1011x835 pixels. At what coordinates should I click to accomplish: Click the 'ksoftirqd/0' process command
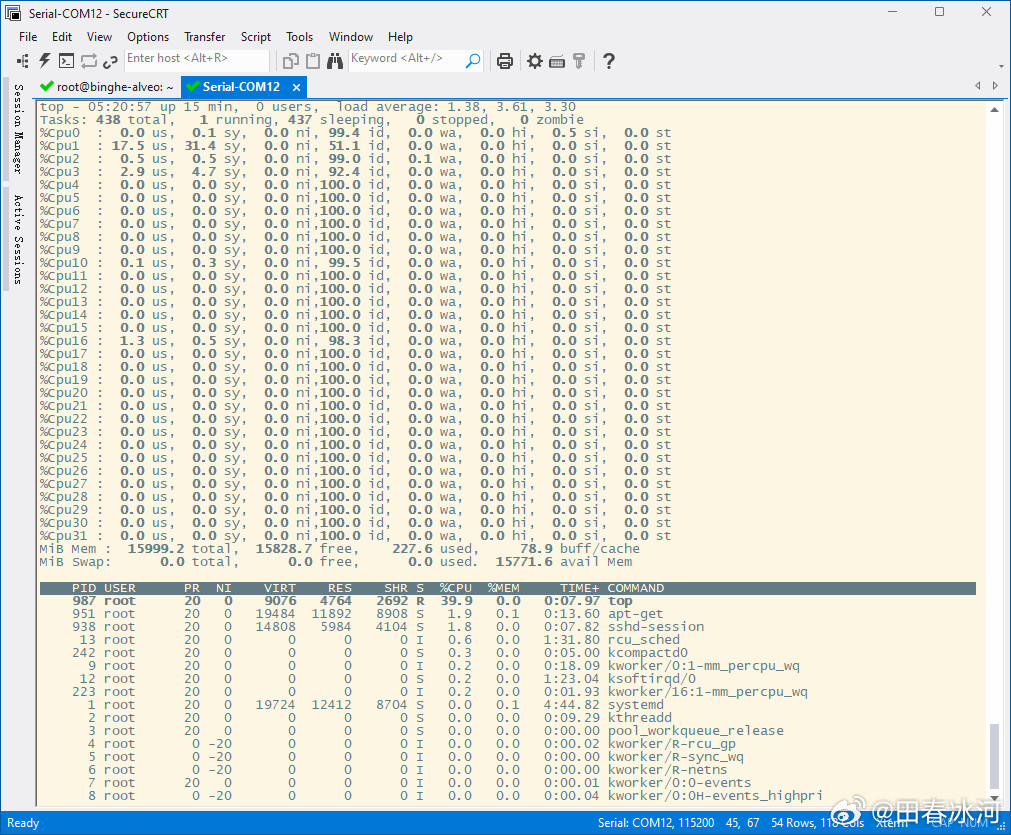coord(652,678)
